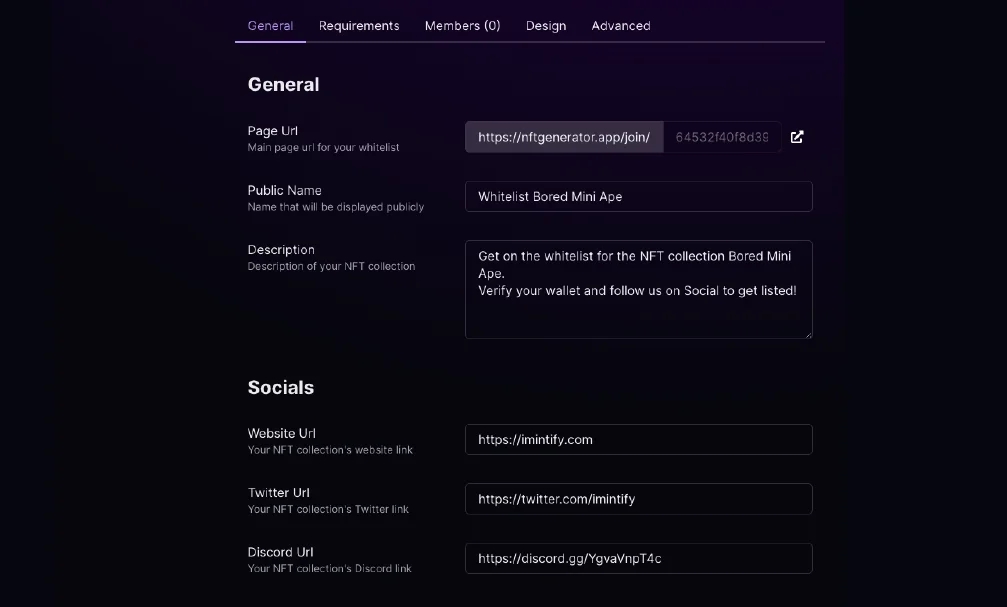Click the Website Url input field
The width and height of the screenshot is (1007, 607).
click(x=638, y=440)
